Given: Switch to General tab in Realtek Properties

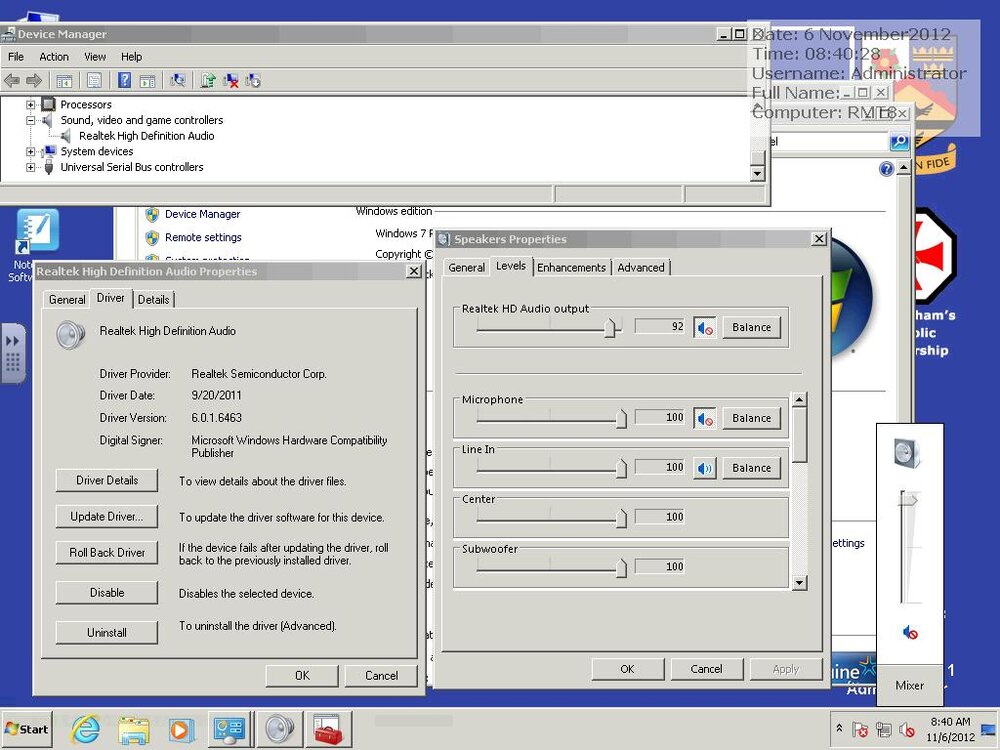Looking at the screenshot, I should (67, 300).
